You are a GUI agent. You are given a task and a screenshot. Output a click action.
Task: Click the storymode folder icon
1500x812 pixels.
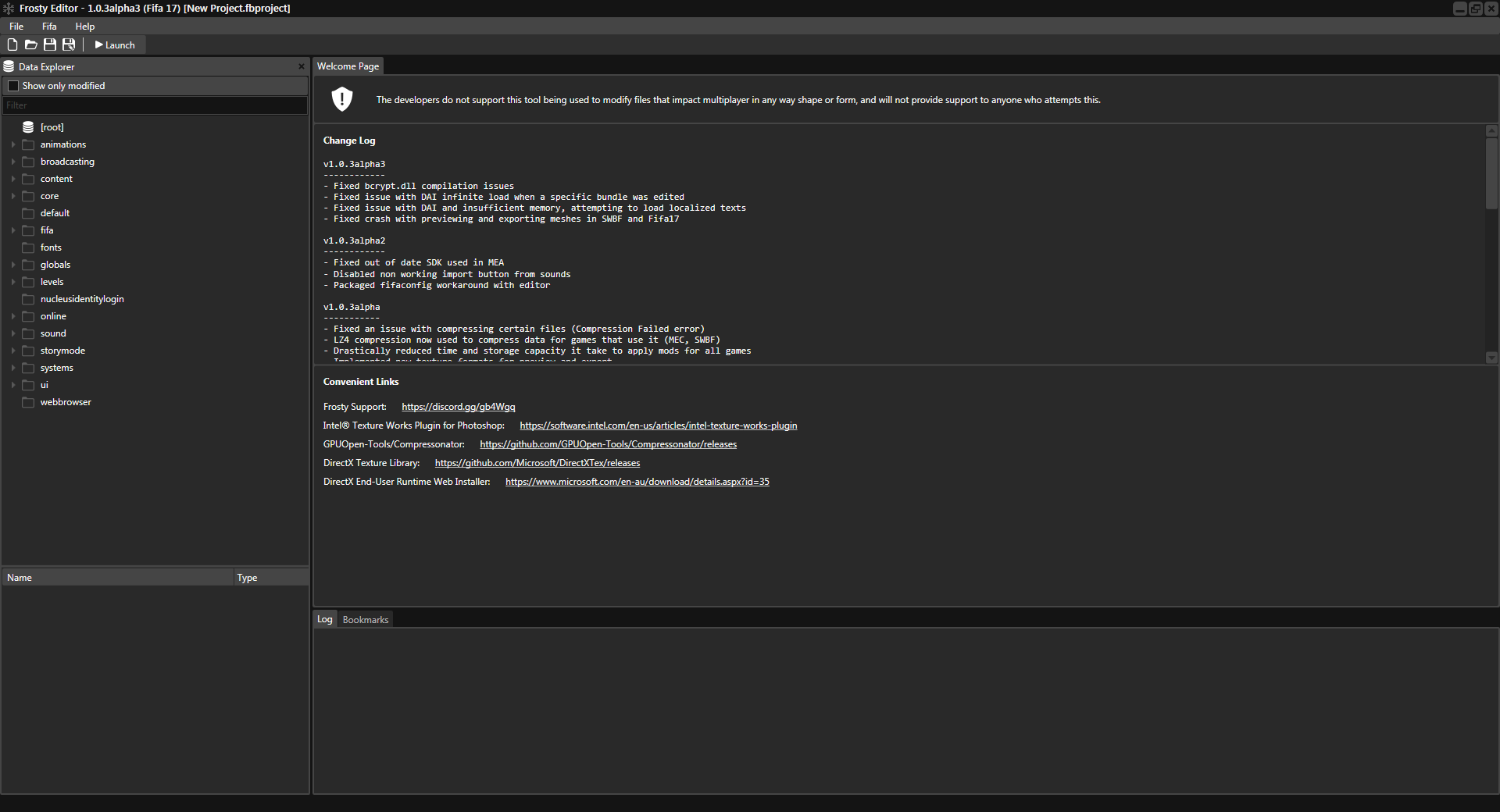coord(28,351)
